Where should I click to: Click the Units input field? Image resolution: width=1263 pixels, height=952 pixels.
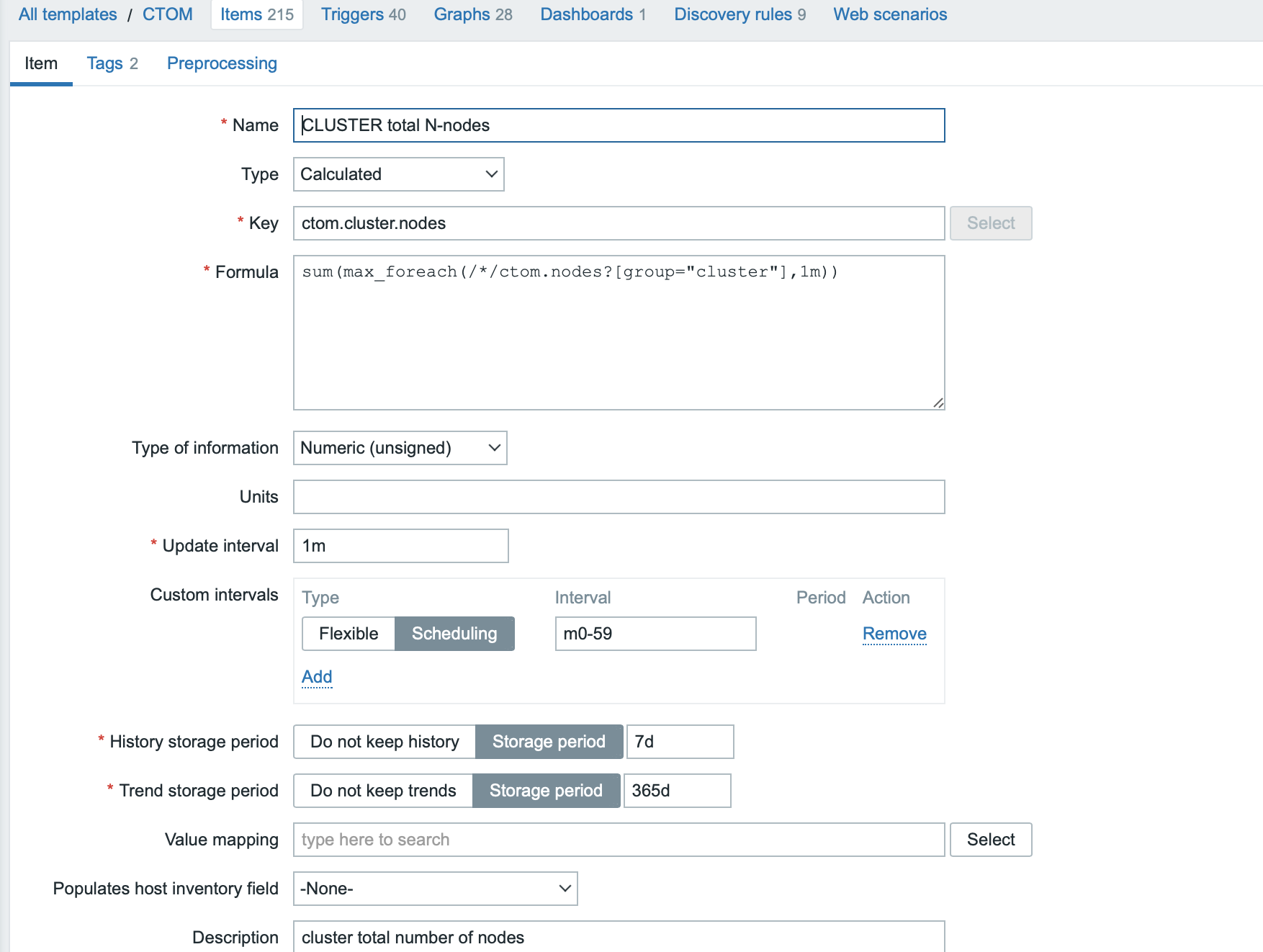619,497
